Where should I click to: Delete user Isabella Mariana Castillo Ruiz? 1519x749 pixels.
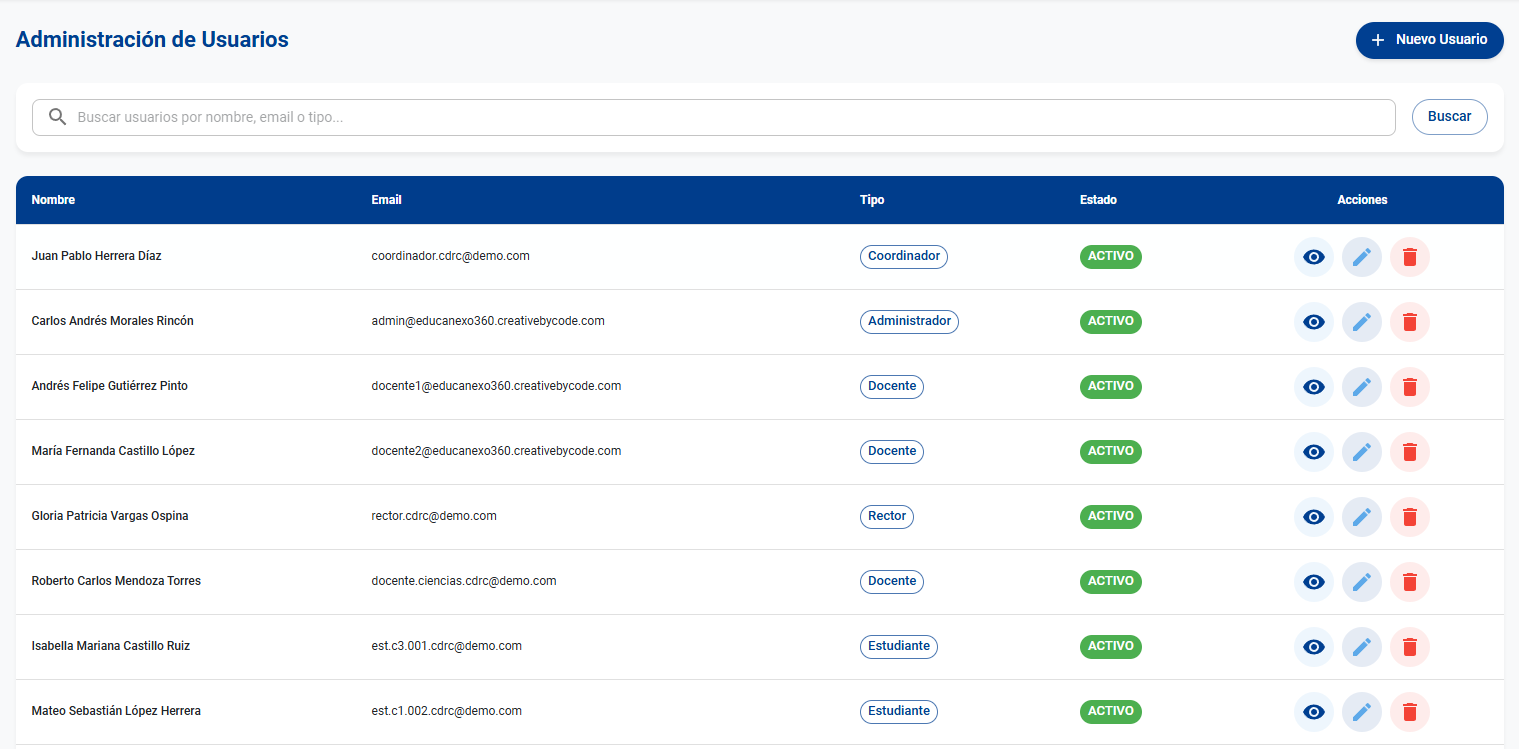pyautogui.click(x=1410, y=647)
